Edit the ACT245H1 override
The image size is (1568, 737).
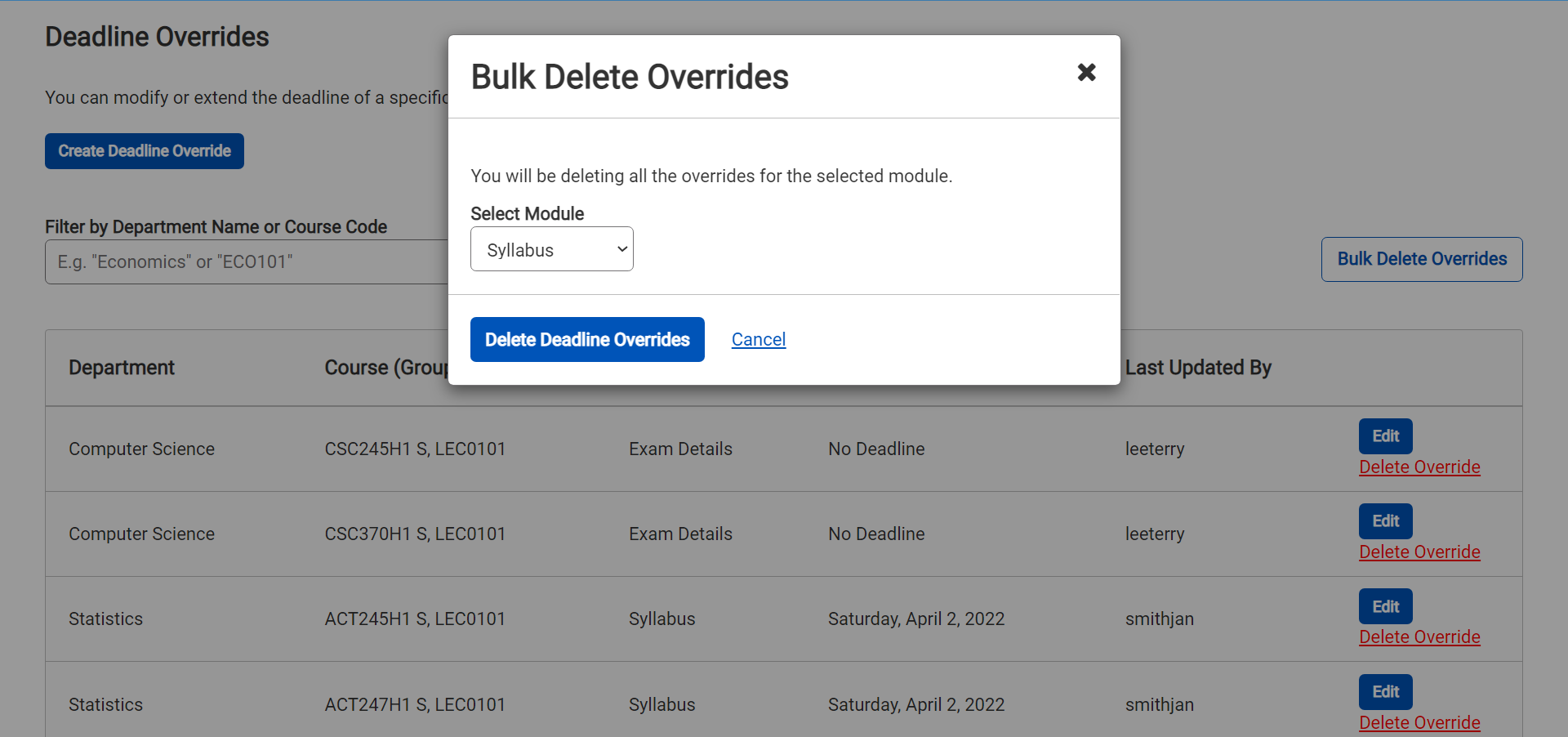(x=1385, y=606)
